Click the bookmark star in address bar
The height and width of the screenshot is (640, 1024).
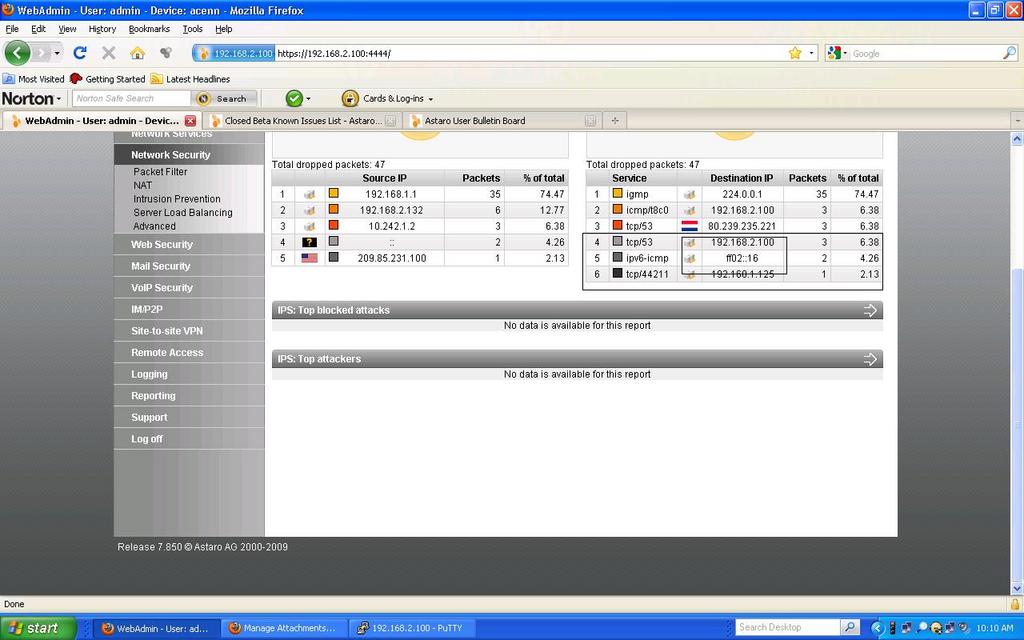tap(795, 53)
